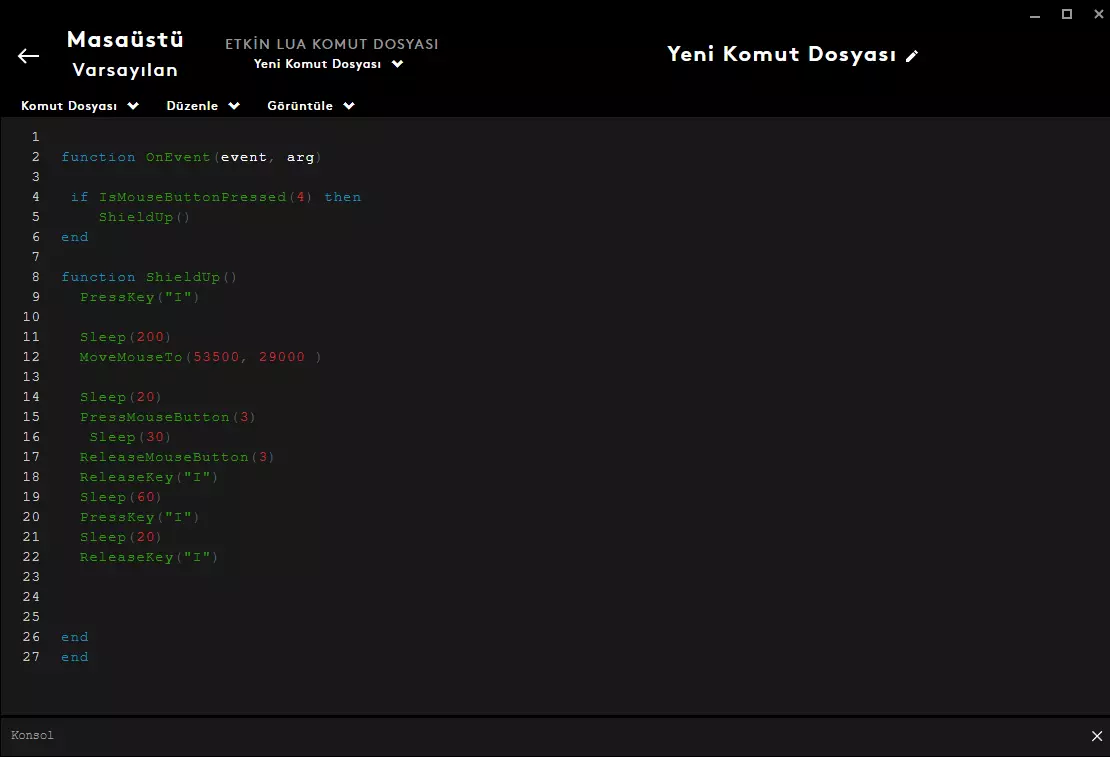Click Sleep(20) on line 21
This screenshot has height=757, width=1110.
(x=120, y=537)
